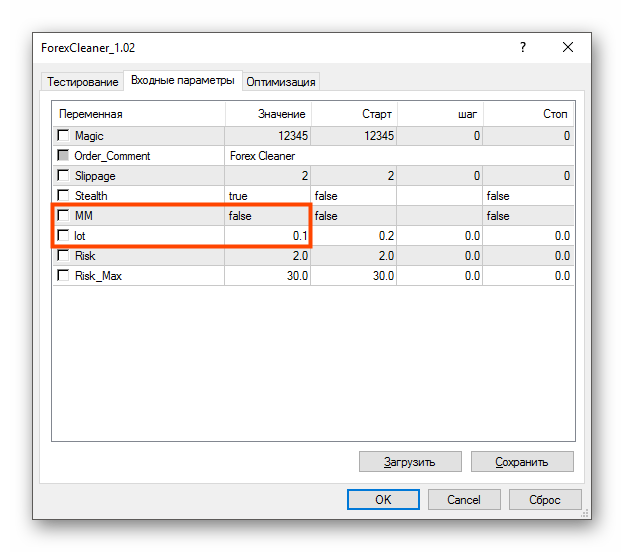Open Stealth Stop cell false
The width and height of the screenshot is (624, 552).
point(528,195)
